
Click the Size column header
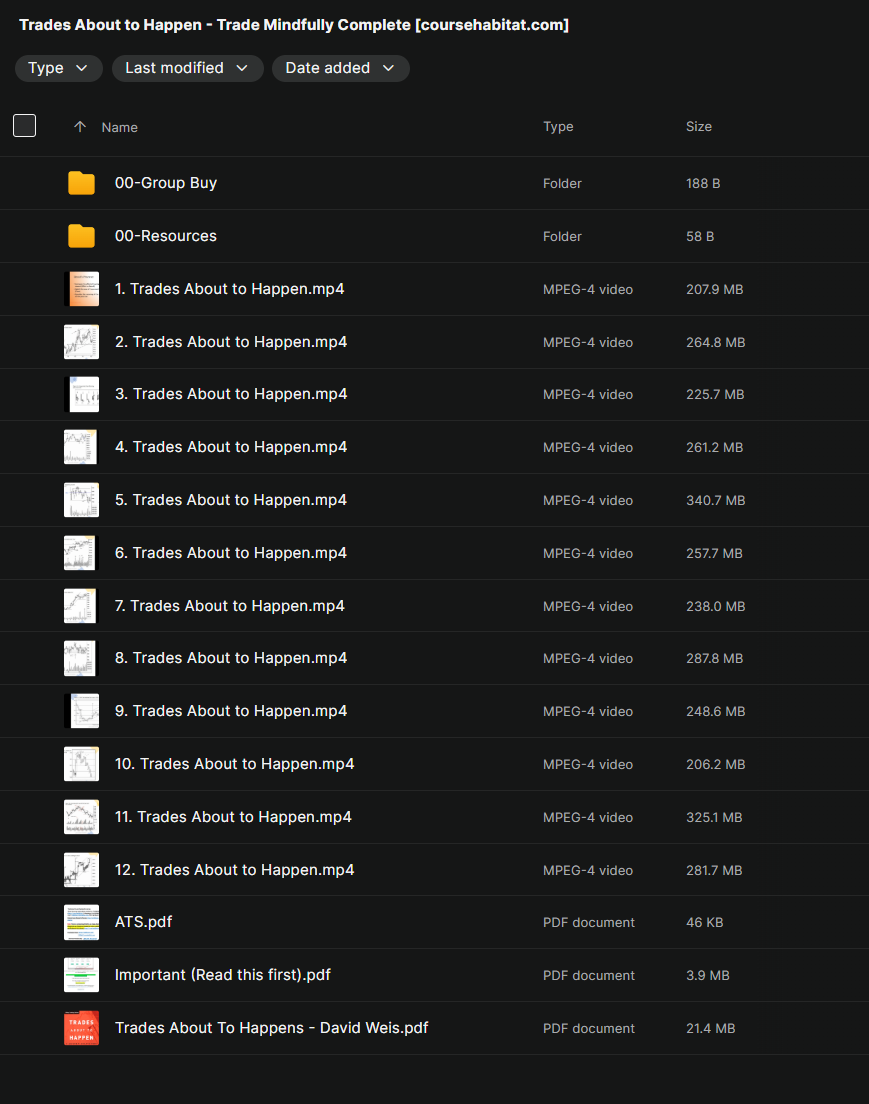click(699, 127)
